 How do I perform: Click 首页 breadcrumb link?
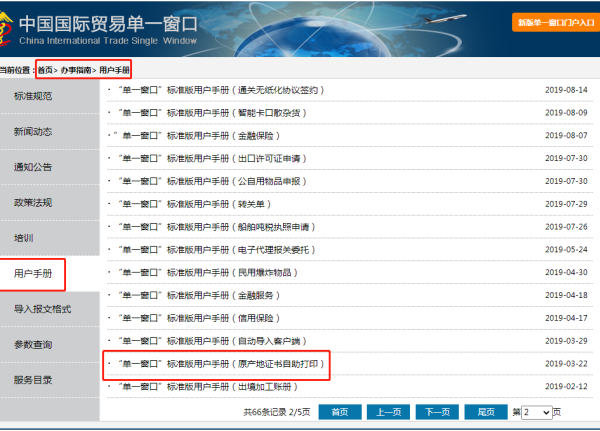click(45, 70)
